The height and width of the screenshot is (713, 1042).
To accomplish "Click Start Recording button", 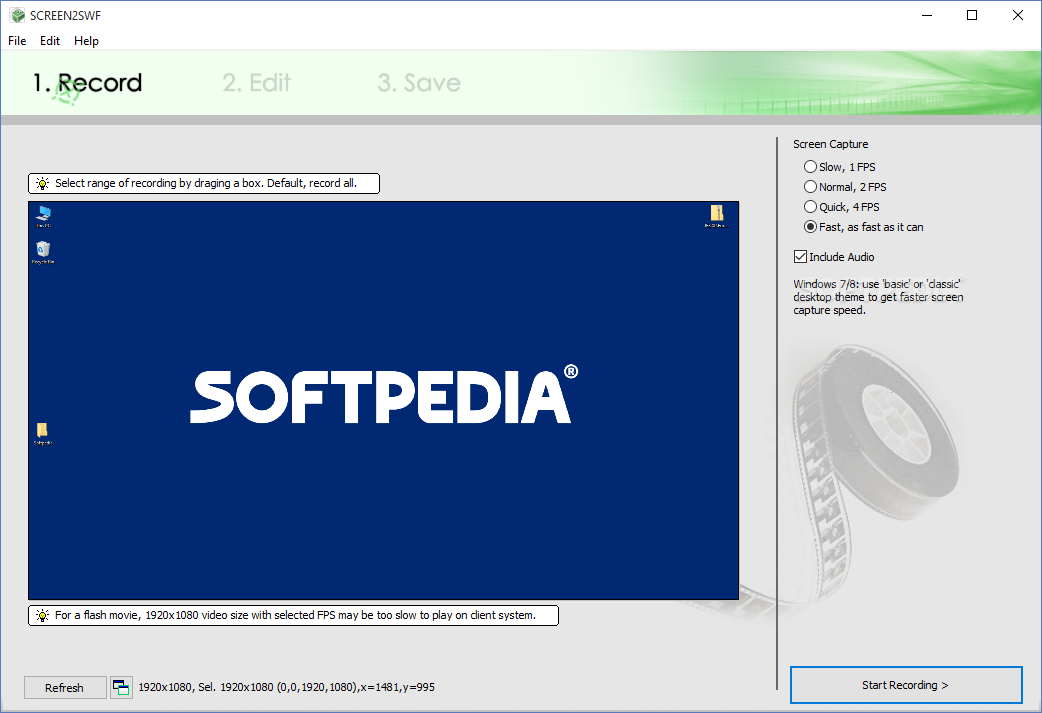I will point(906,685).
